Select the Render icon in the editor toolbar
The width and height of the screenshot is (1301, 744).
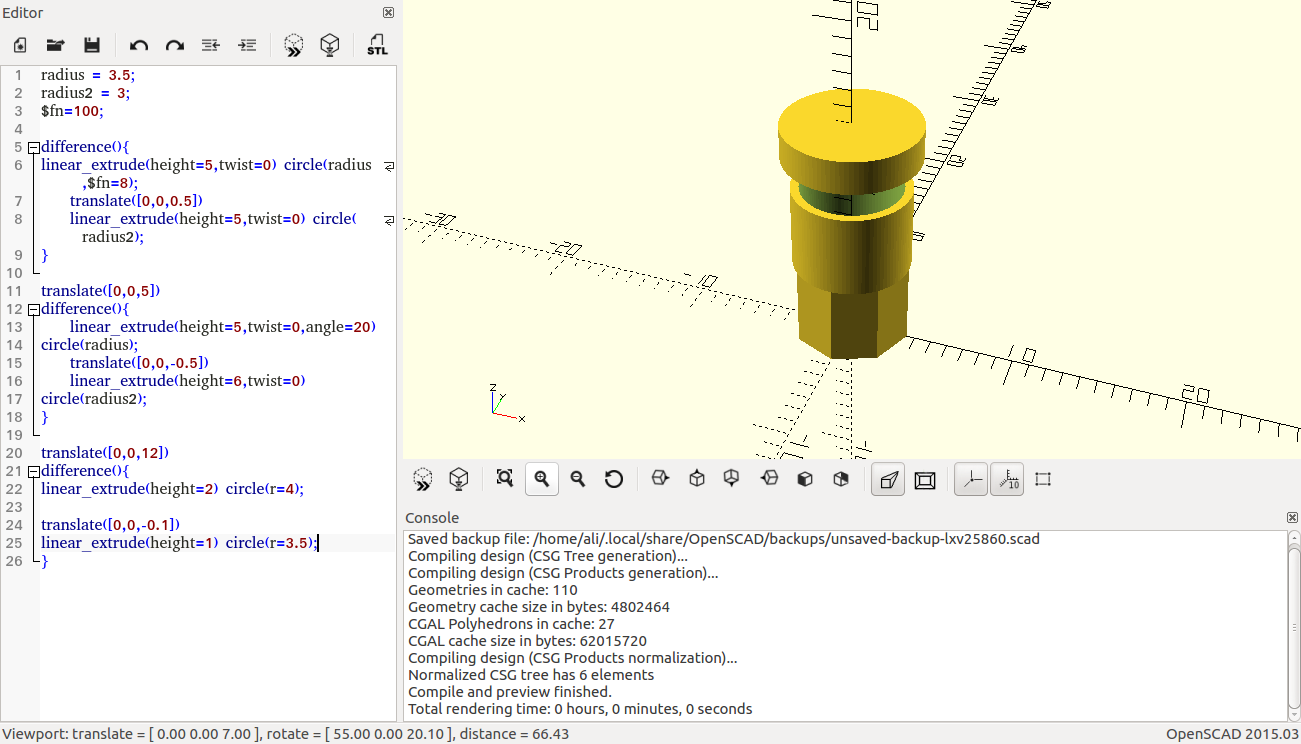330,44
